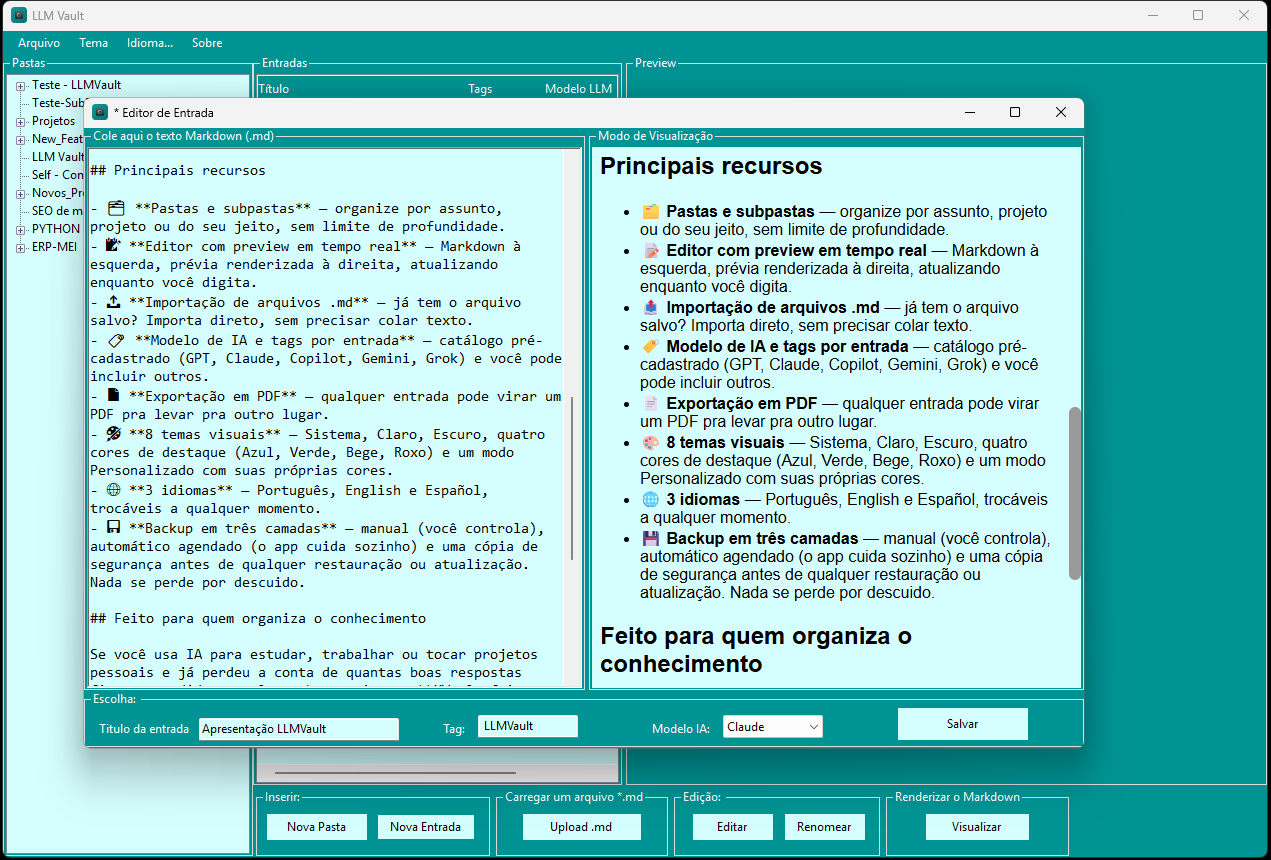Screen dimensions: 1271x860
Task: Open the Idioma... menu
Action: coord(150,43)
